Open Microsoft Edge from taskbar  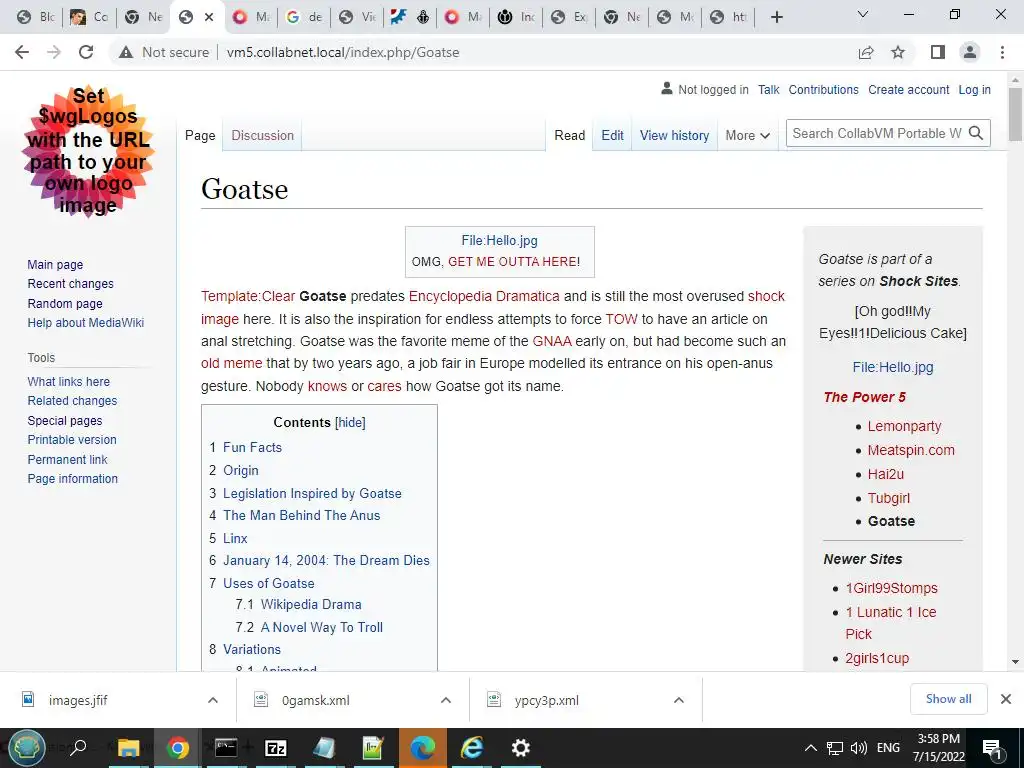[422, 748]
